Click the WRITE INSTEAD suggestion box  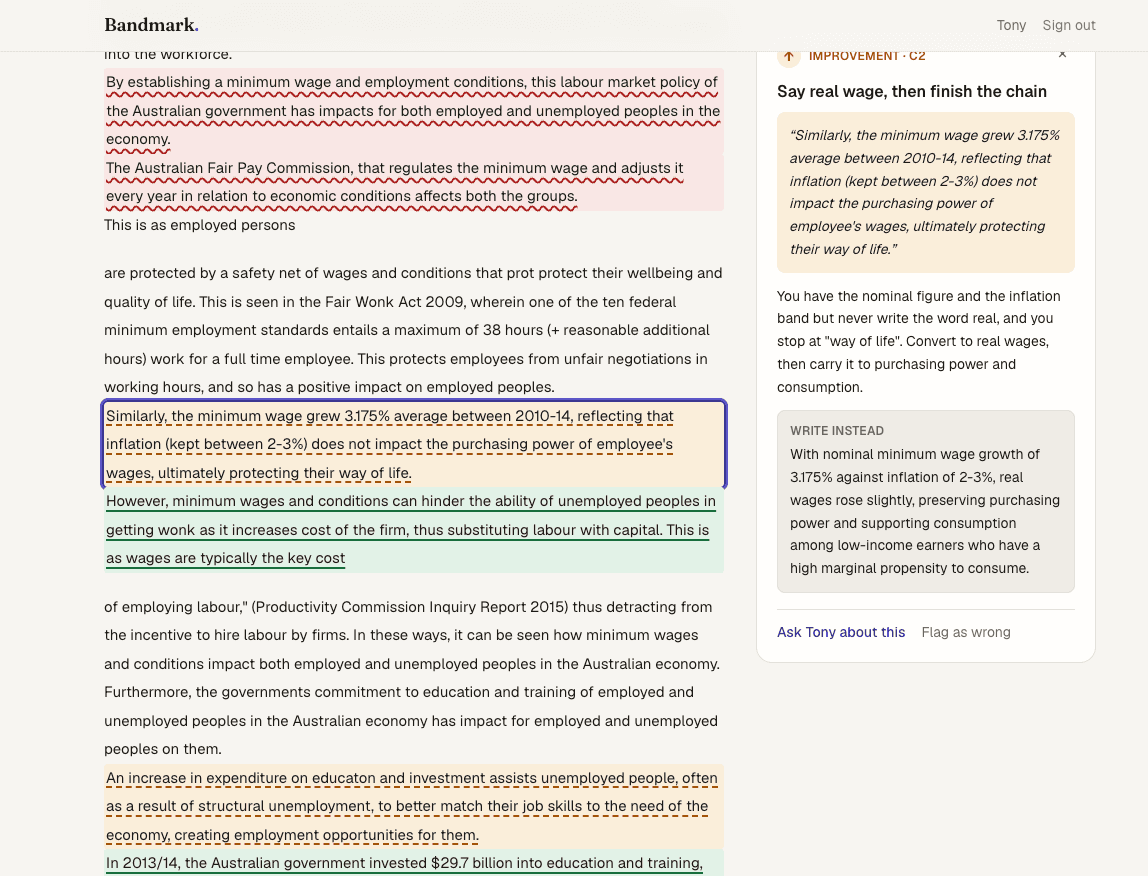[x=925, y=501]
